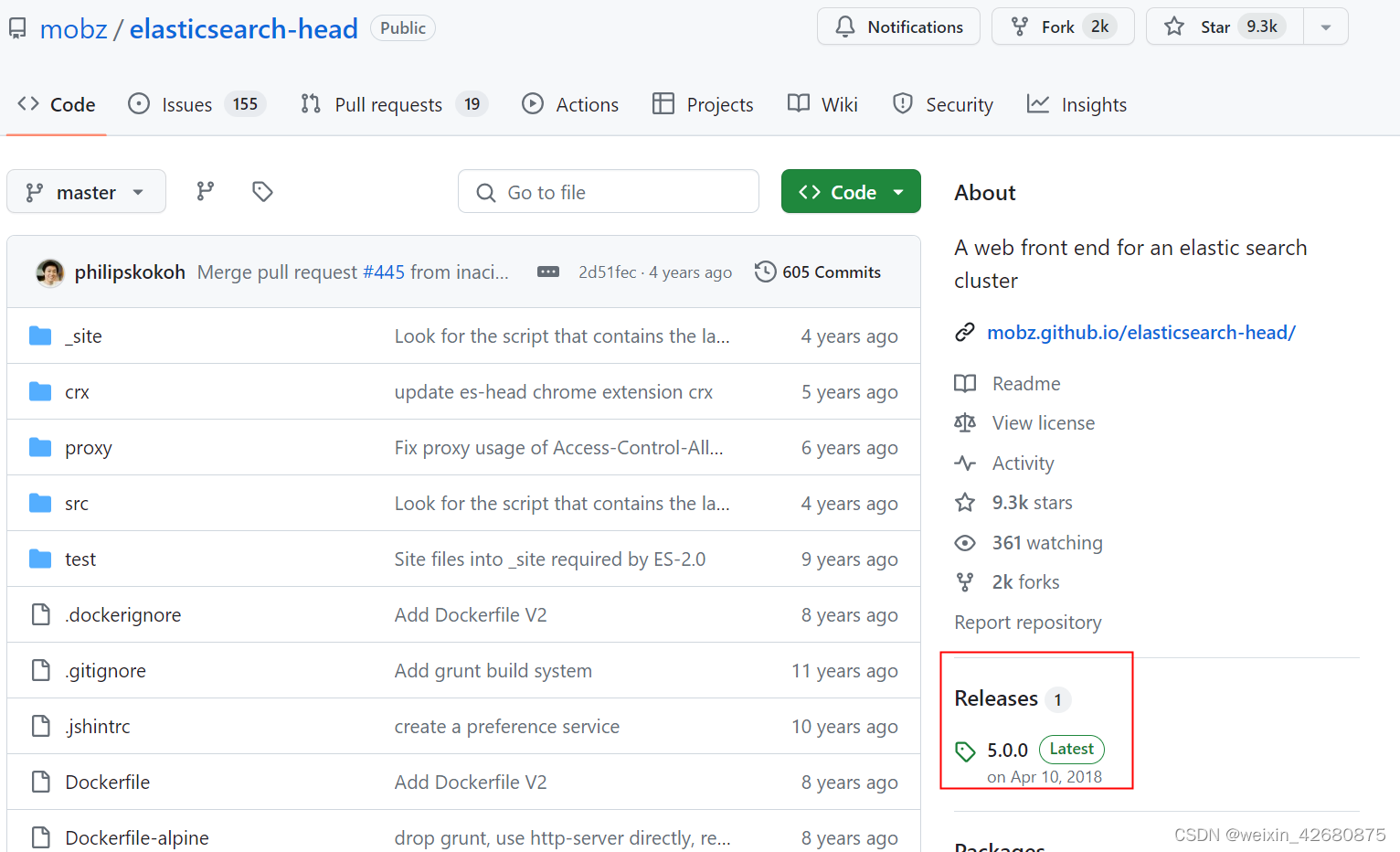Open the proxy folder
1400x852 pixels.
[x=89, y=448]
